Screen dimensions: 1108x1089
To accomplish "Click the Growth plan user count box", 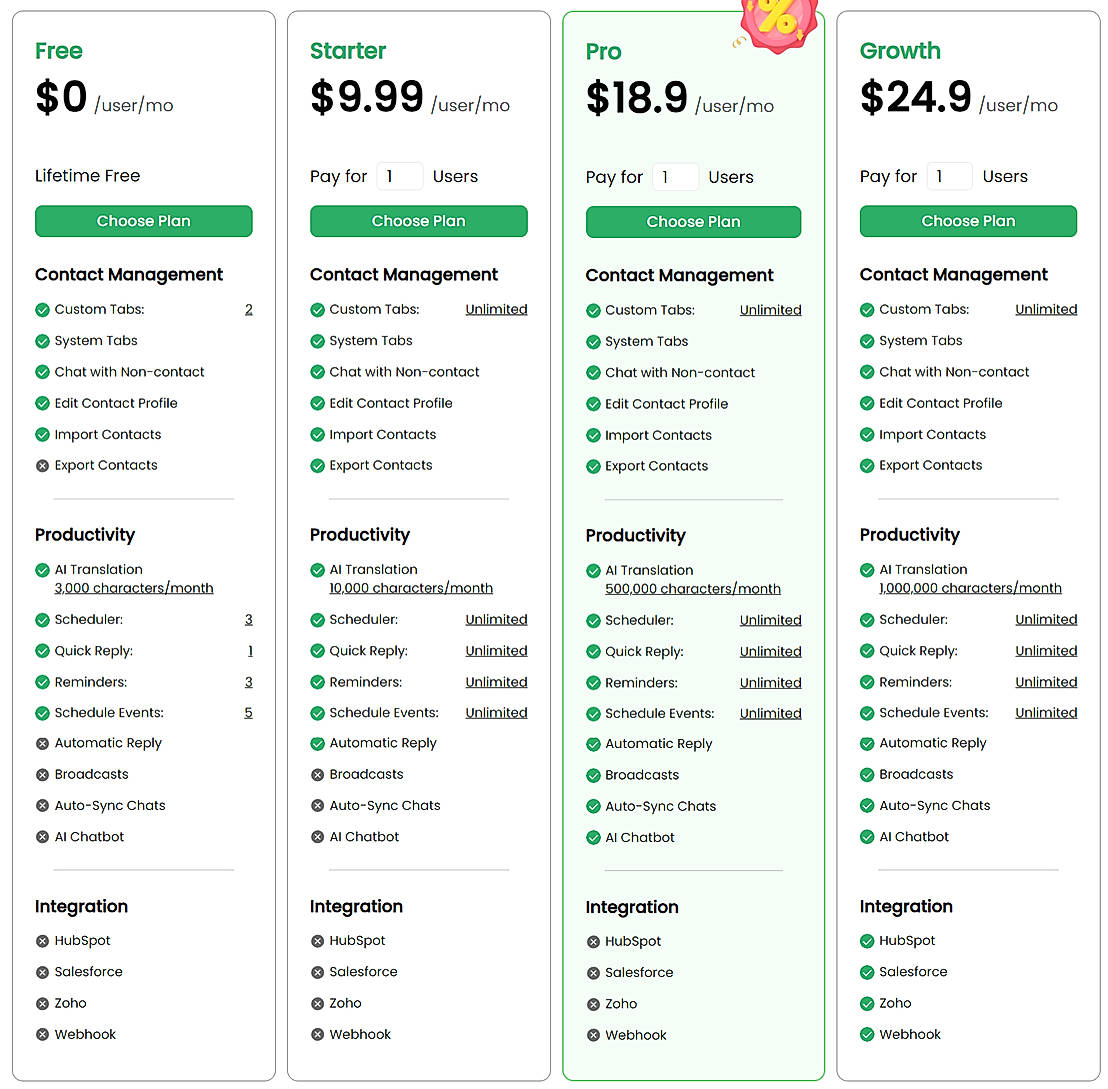I will (x=949, y=177).
